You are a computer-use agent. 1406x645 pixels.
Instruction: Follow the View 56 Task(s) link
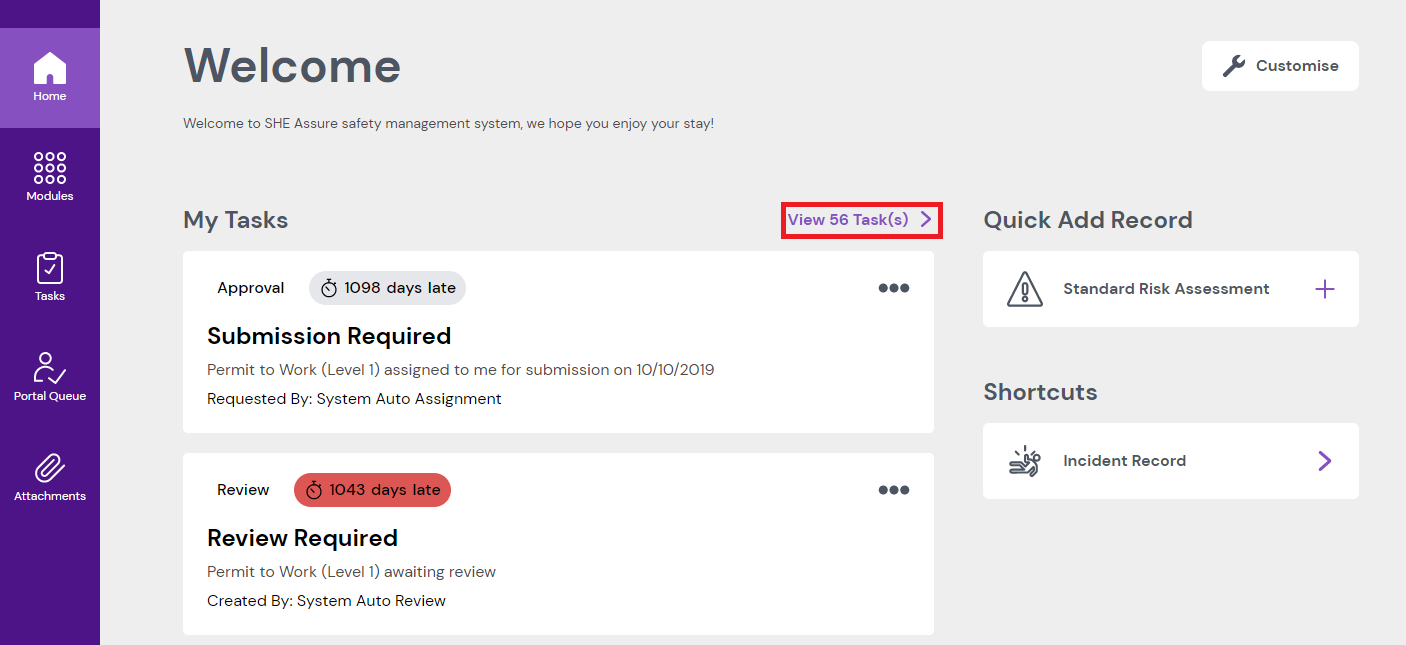[x=859, y=220]
